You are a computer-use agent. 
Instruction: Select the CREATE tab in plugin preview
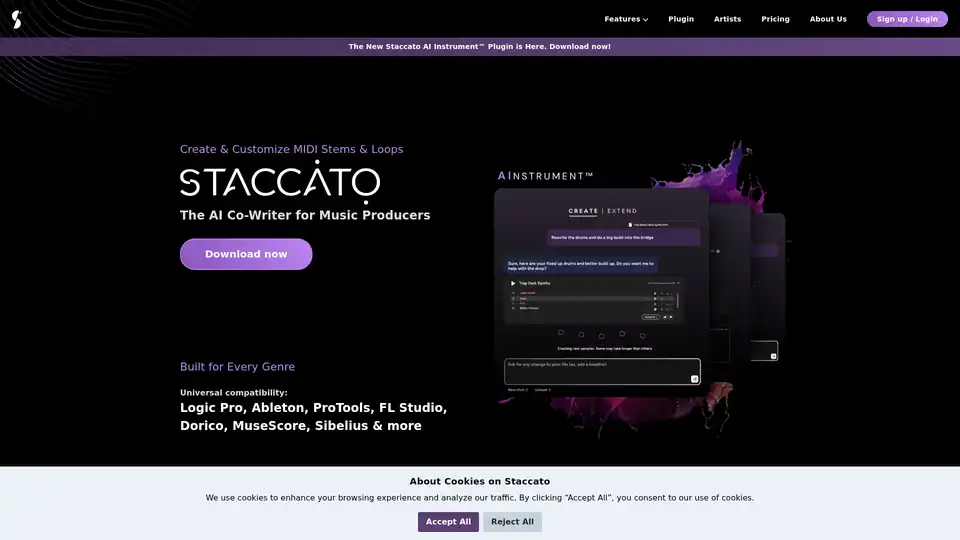583,211
